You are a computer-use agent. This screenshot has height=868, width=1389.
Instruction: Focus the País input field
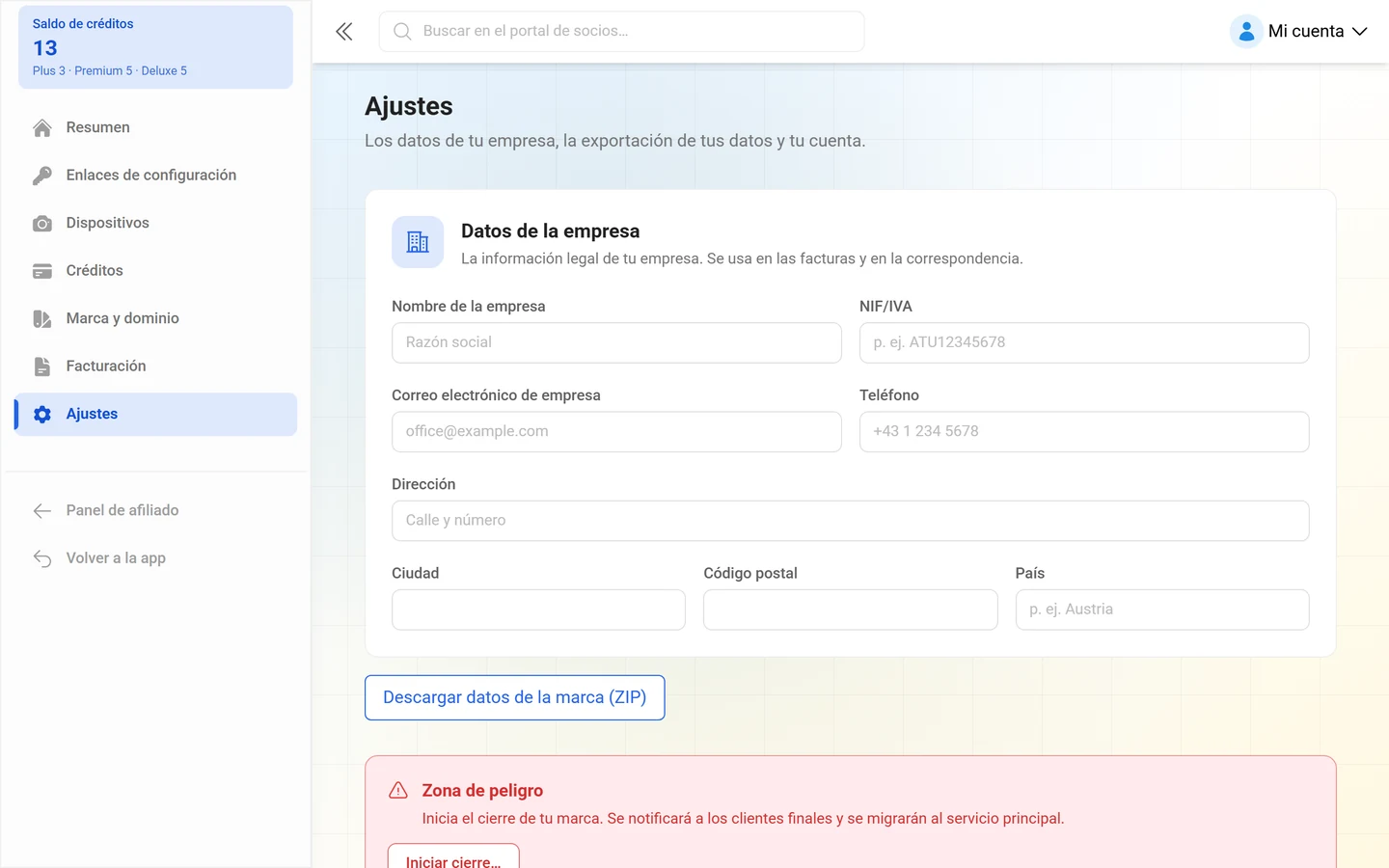pyautogui.click(x=1162, y=610)
